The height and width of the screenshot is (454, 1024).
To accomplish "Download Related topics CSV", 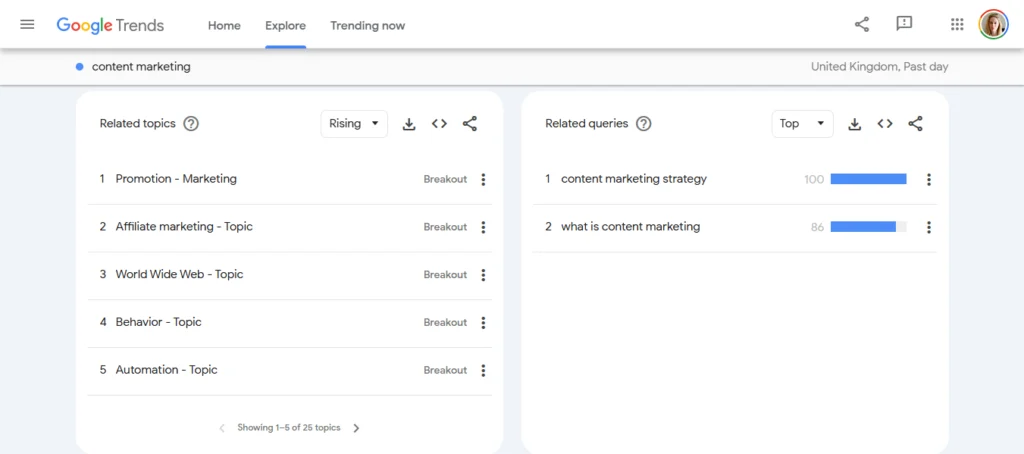I will tap(409, 123).
